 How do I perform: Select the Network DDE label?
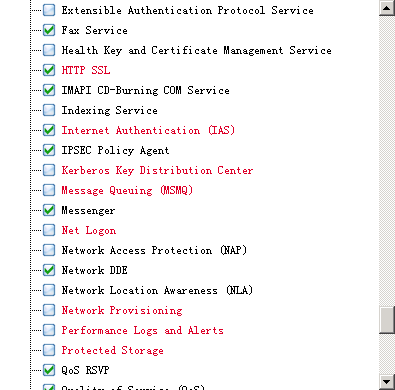click(94, 270)
